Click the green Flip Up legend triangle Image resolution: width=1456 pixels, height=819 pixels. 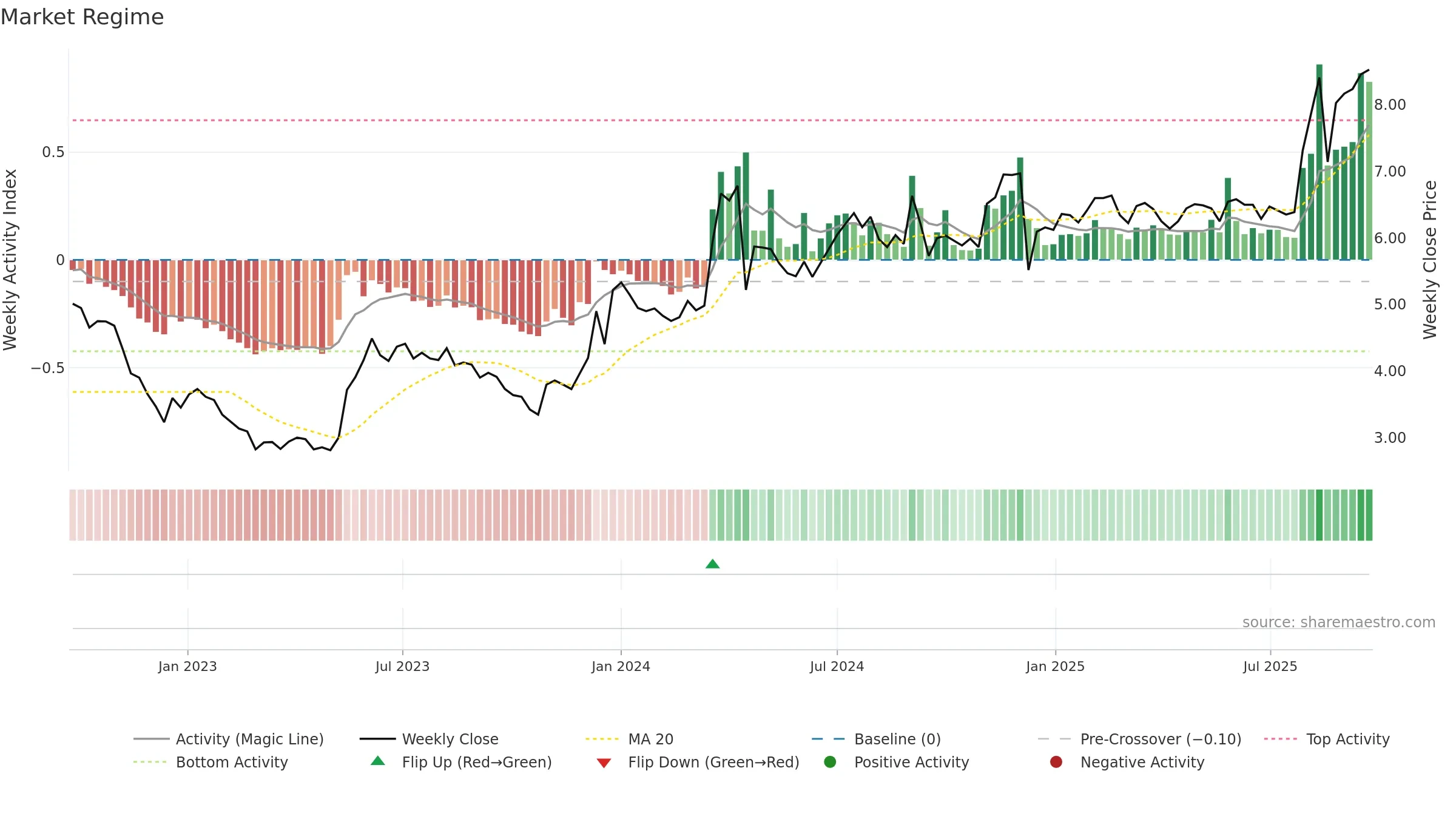(378, 761)
